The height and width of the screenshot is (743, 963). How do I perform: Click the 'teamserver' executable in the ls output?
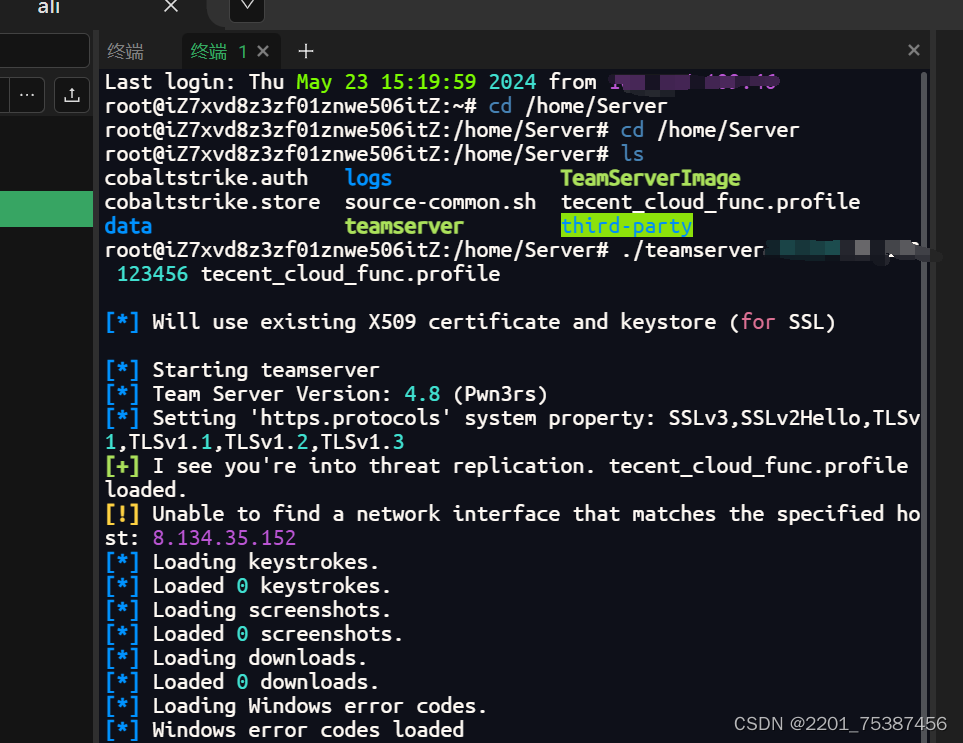404,226
